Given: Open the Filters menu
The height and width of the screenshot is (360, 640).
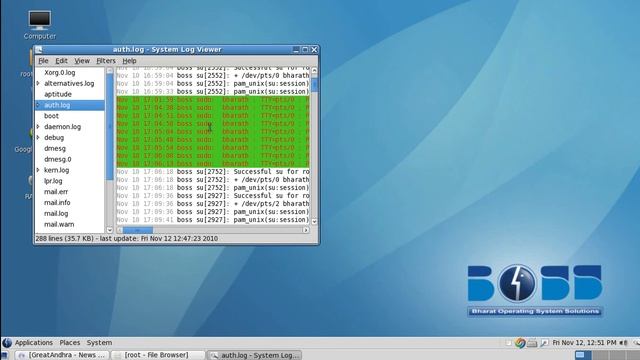Looking at the screenshot, I should (106, 61).
